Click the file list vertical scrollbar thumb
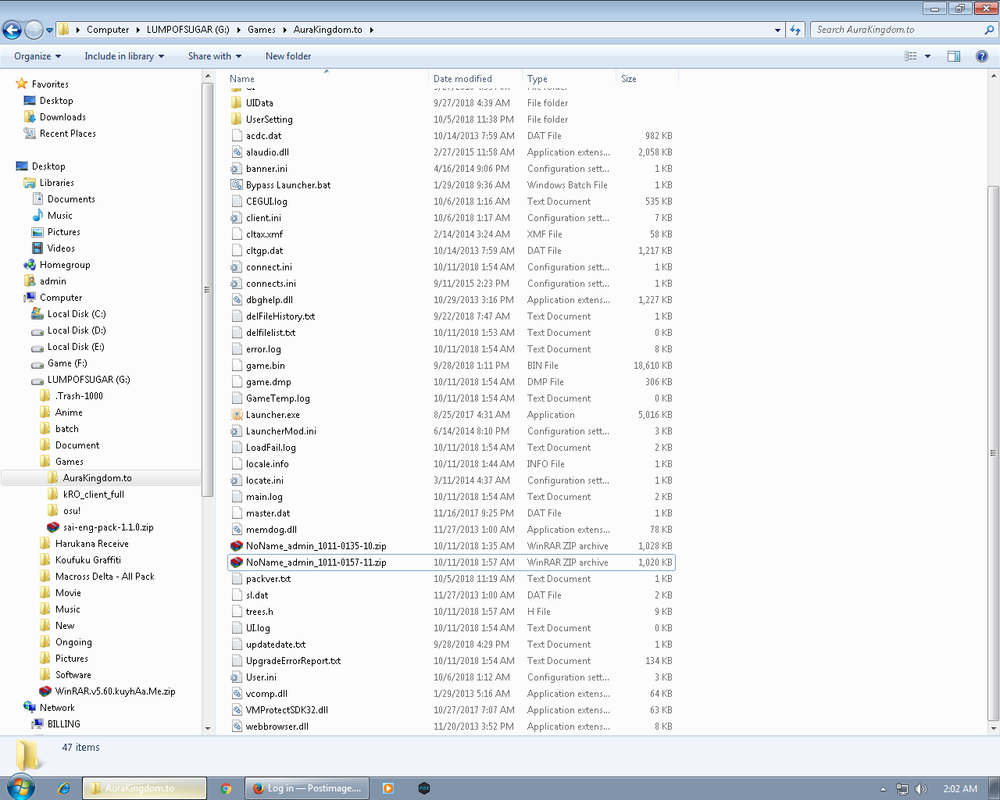Image resolution: width=1000 pixels, height=800 pixels. (993, 452)
